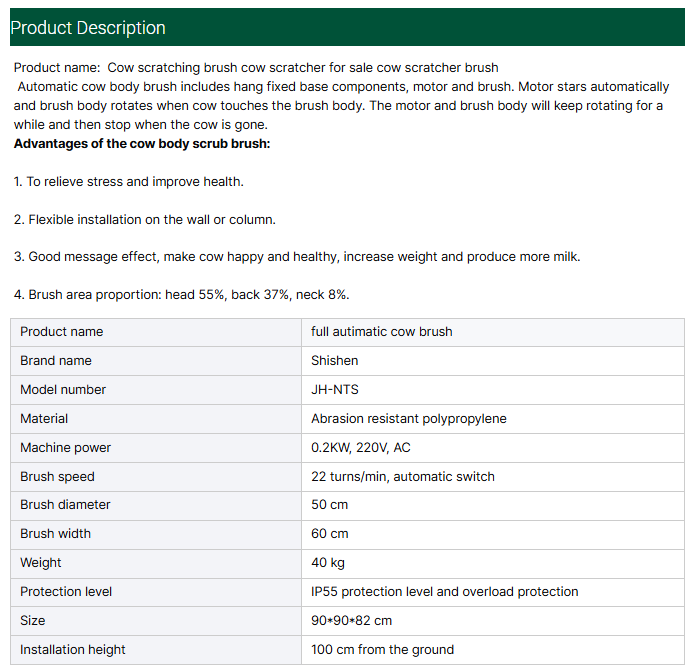
Task: Click the 'Brush diameter' label cell
Action: [65, 505]
